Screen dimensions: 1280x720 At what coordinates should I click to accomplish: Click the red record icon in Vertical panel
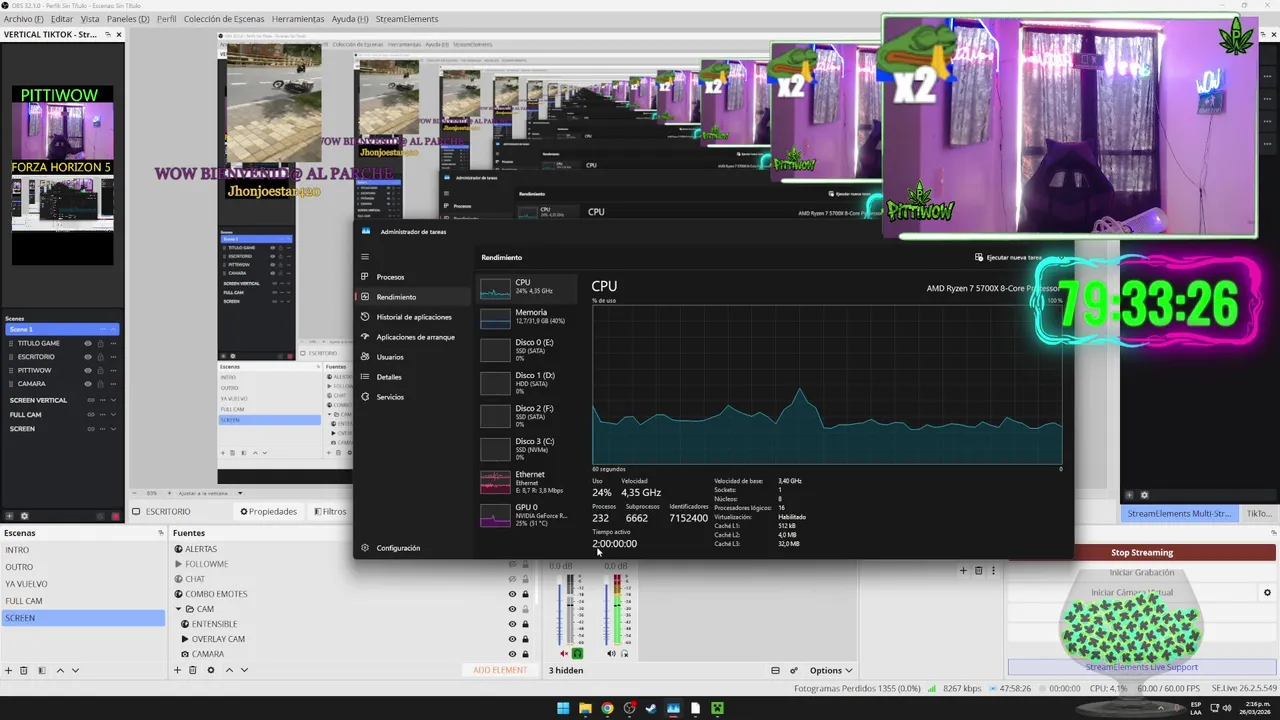[x=116, y=516]
